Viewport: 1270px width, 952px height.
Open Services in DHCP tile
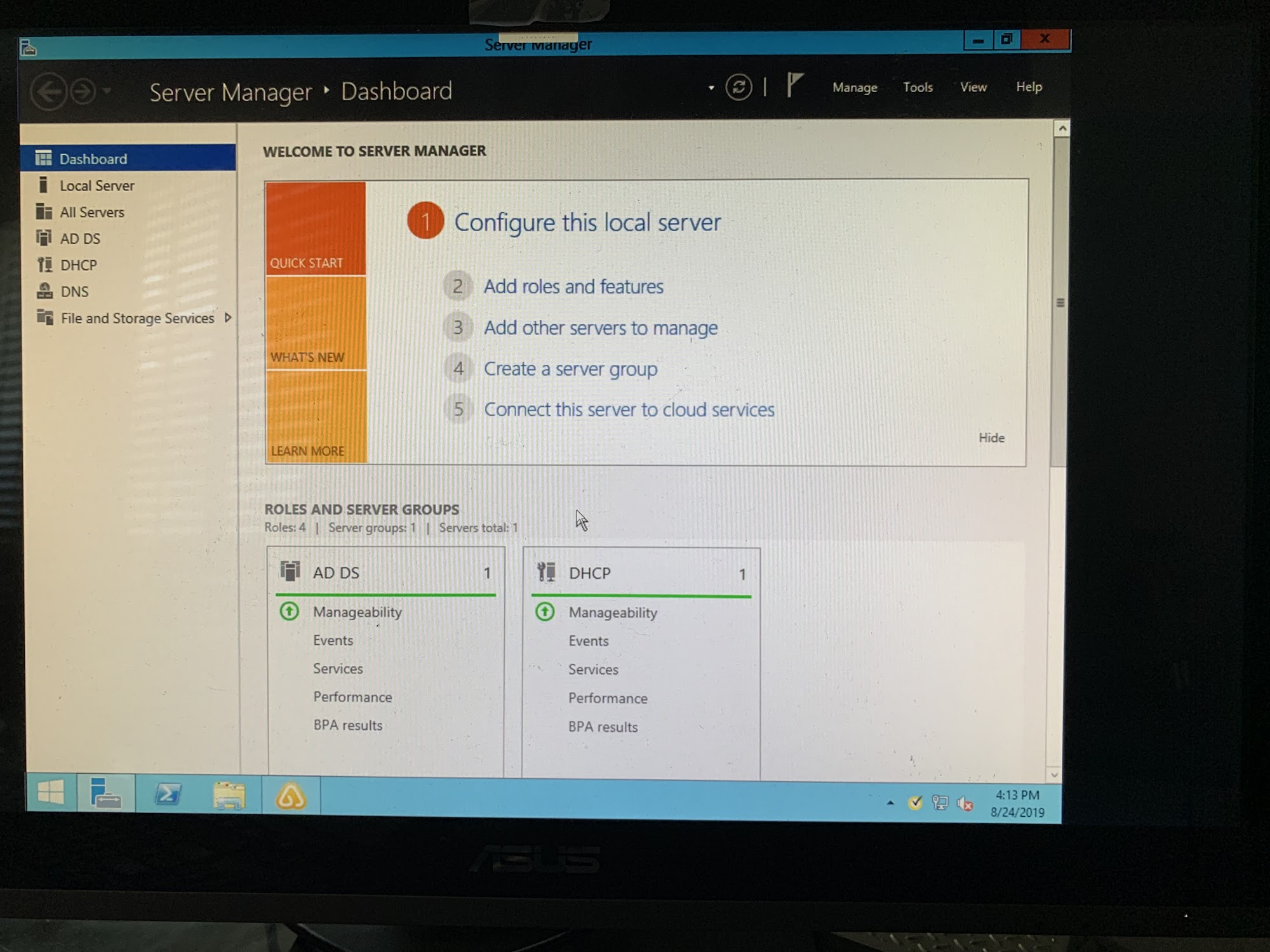(593, 670)
